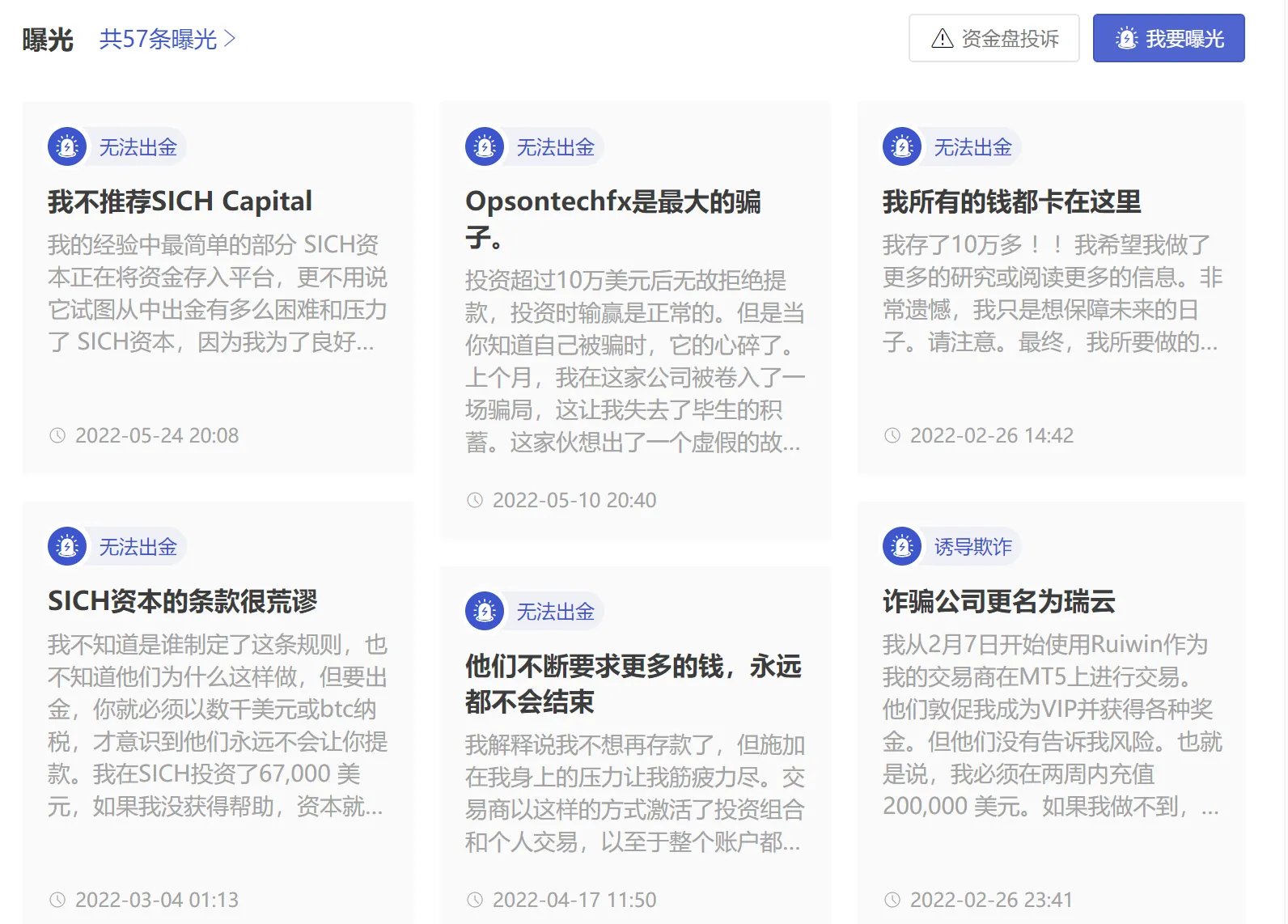Click the timestamp 2022-03-04 01:13

coord(157,900)
